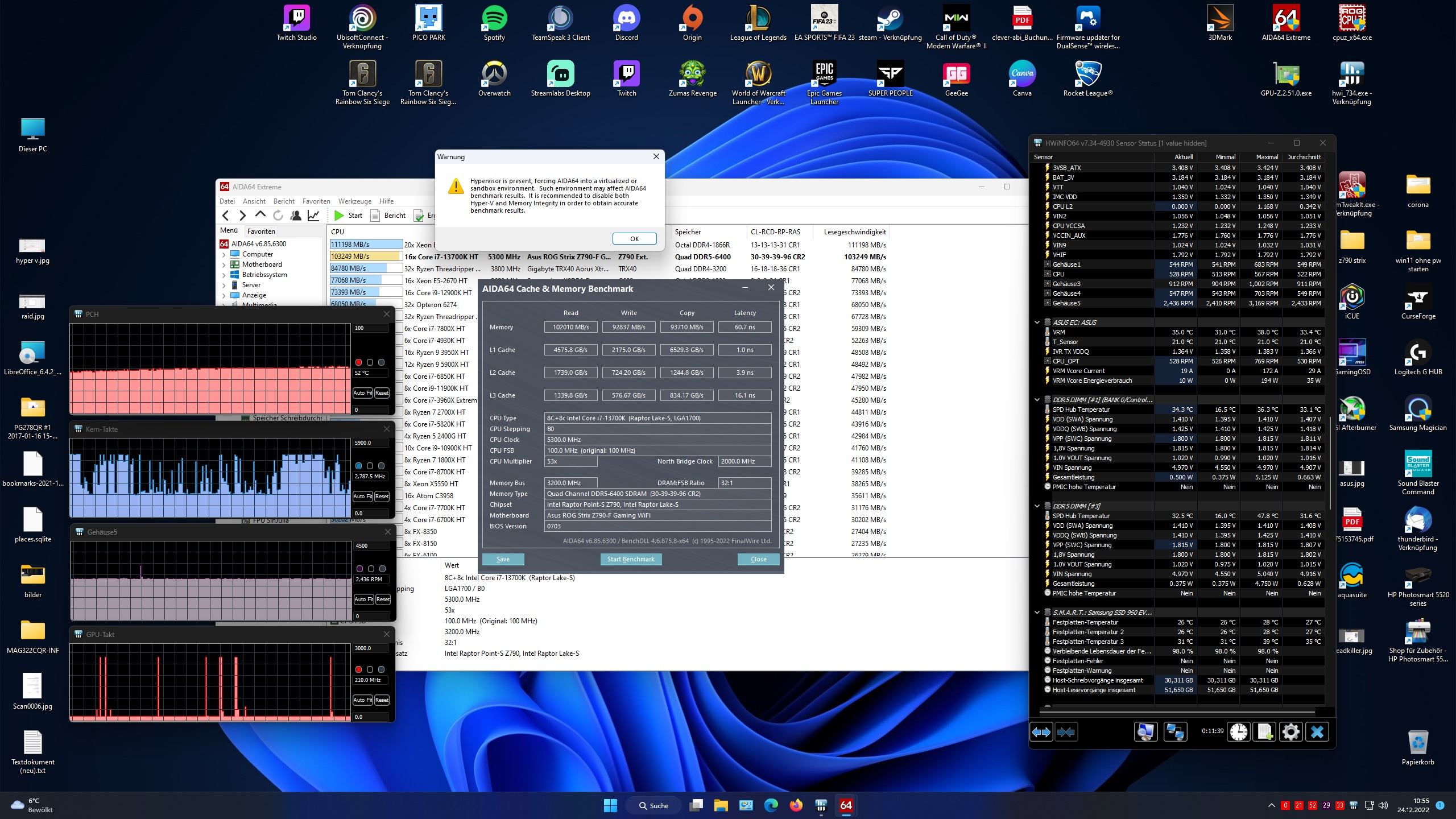This screenshot has width=1456, height=819.
Task: Click Start Benchmark button
Action: 631,559
